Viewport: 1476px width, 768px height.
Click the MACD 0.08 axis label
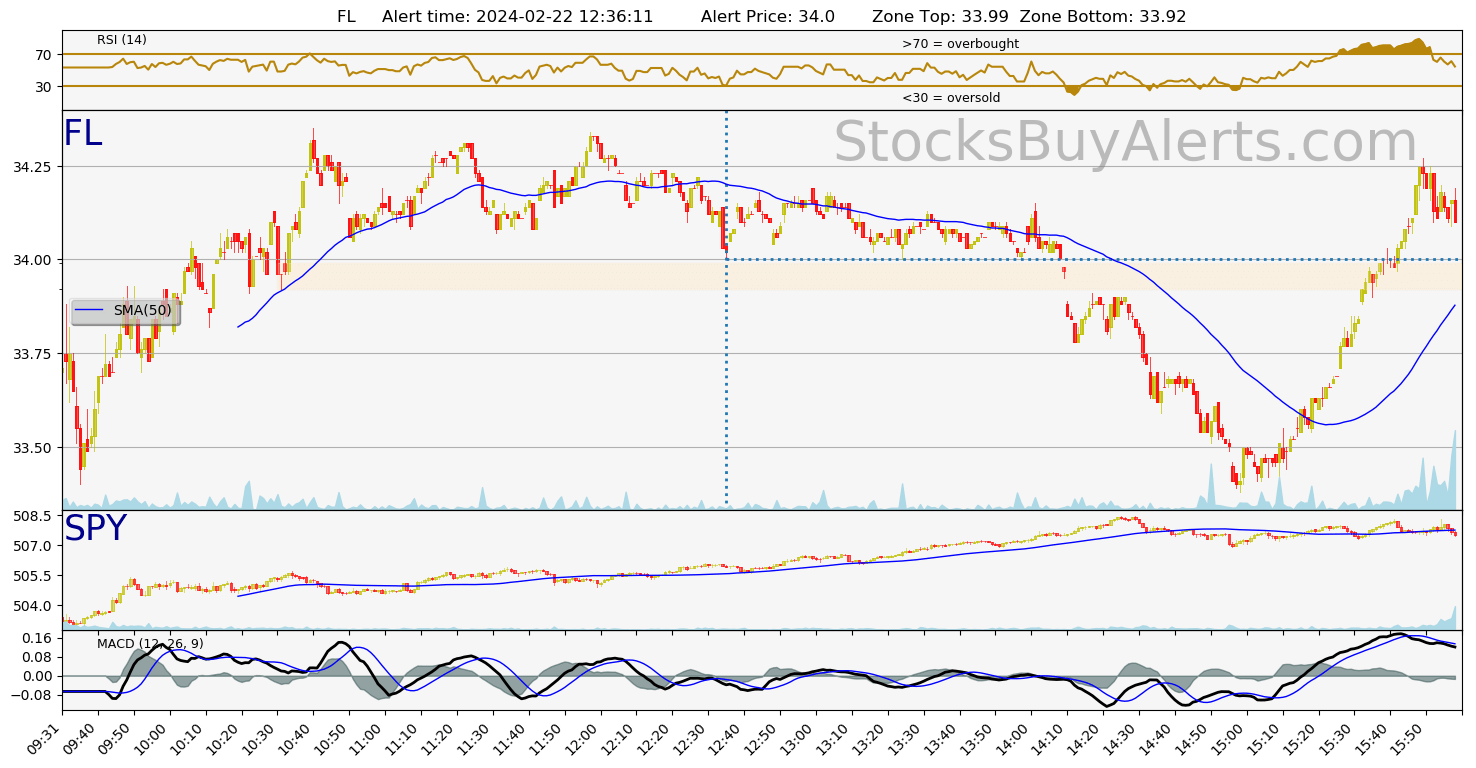(x=39, y=657)
